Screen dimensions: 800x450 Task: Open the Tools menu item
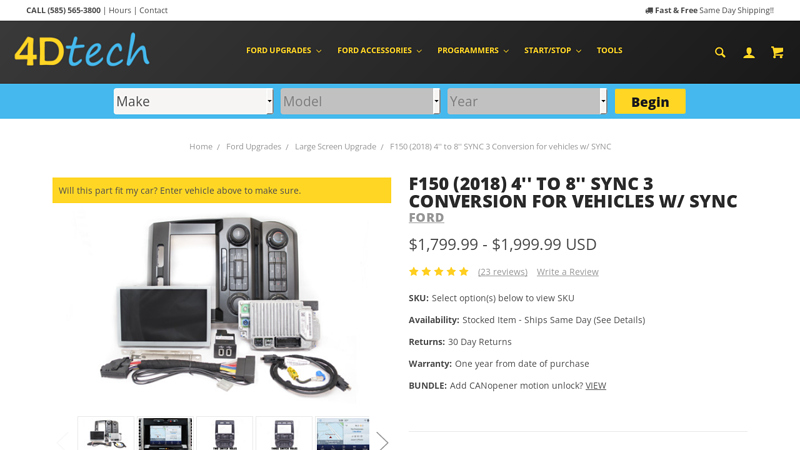[609, 51]
